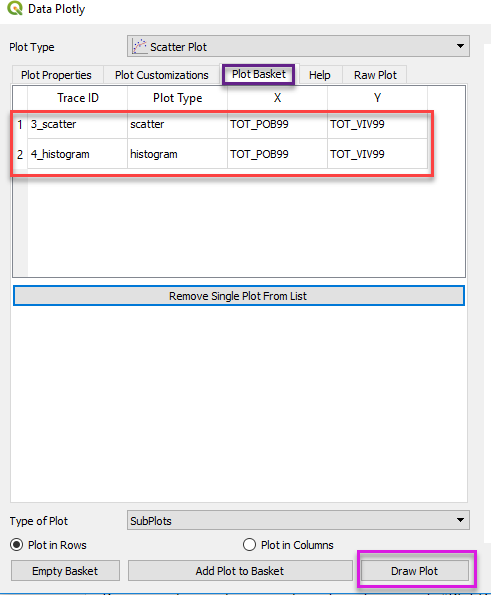Open the Raw Plot tab
The width and height of the screenshot is (491, 595).
[x=375, y=75]
